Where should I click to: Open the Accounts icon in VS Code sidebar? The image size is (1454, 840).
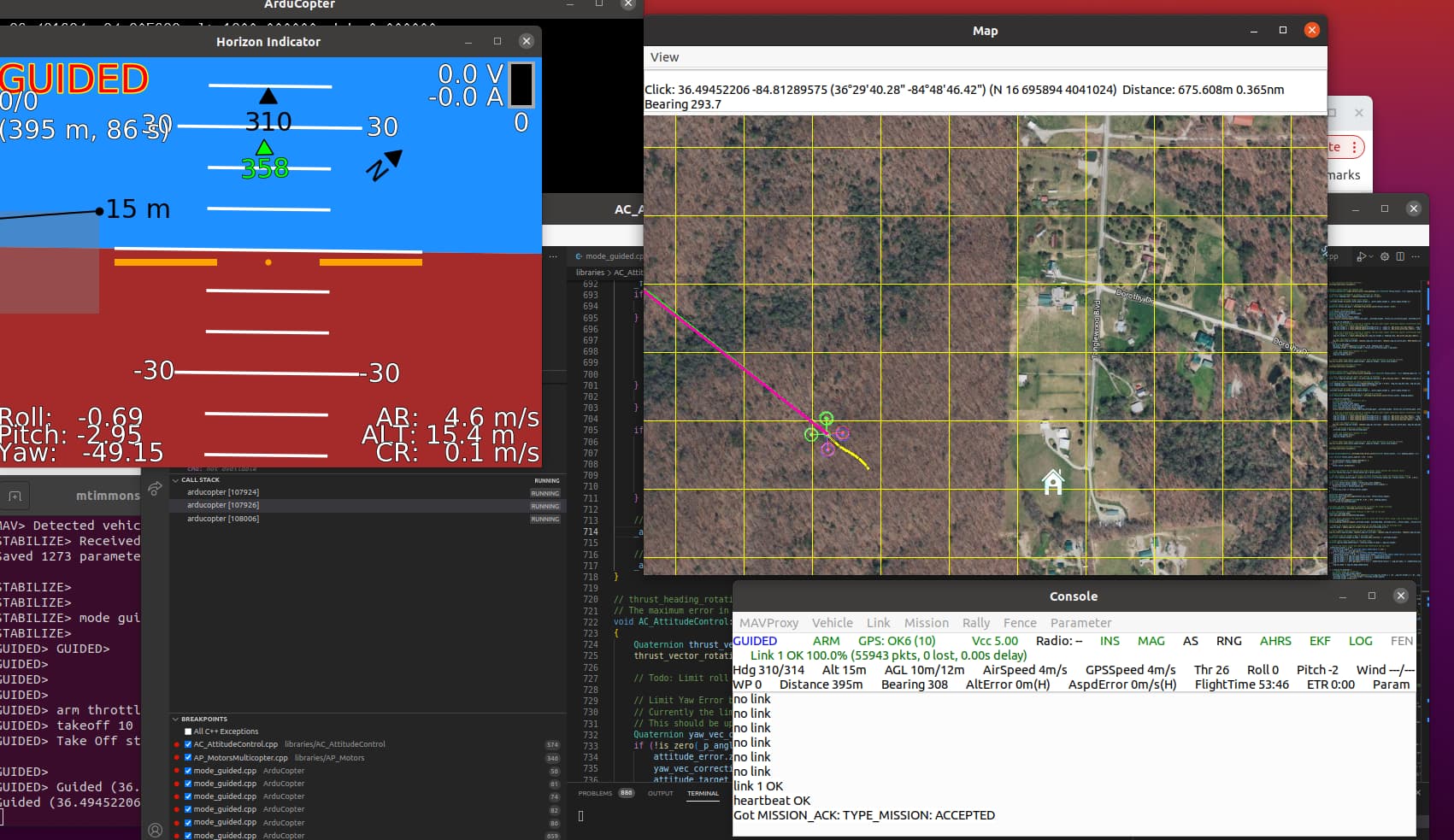pyautogui.click(x=155, y=830)
